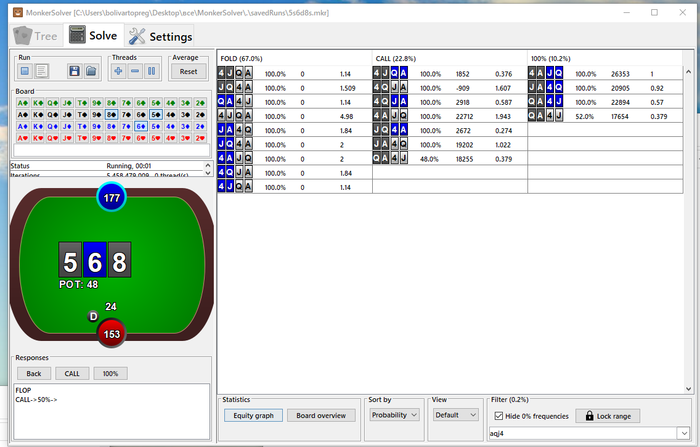Click strategy table scroll down arrow
Viewport: 700px width, 447px height.
(688, 389)
